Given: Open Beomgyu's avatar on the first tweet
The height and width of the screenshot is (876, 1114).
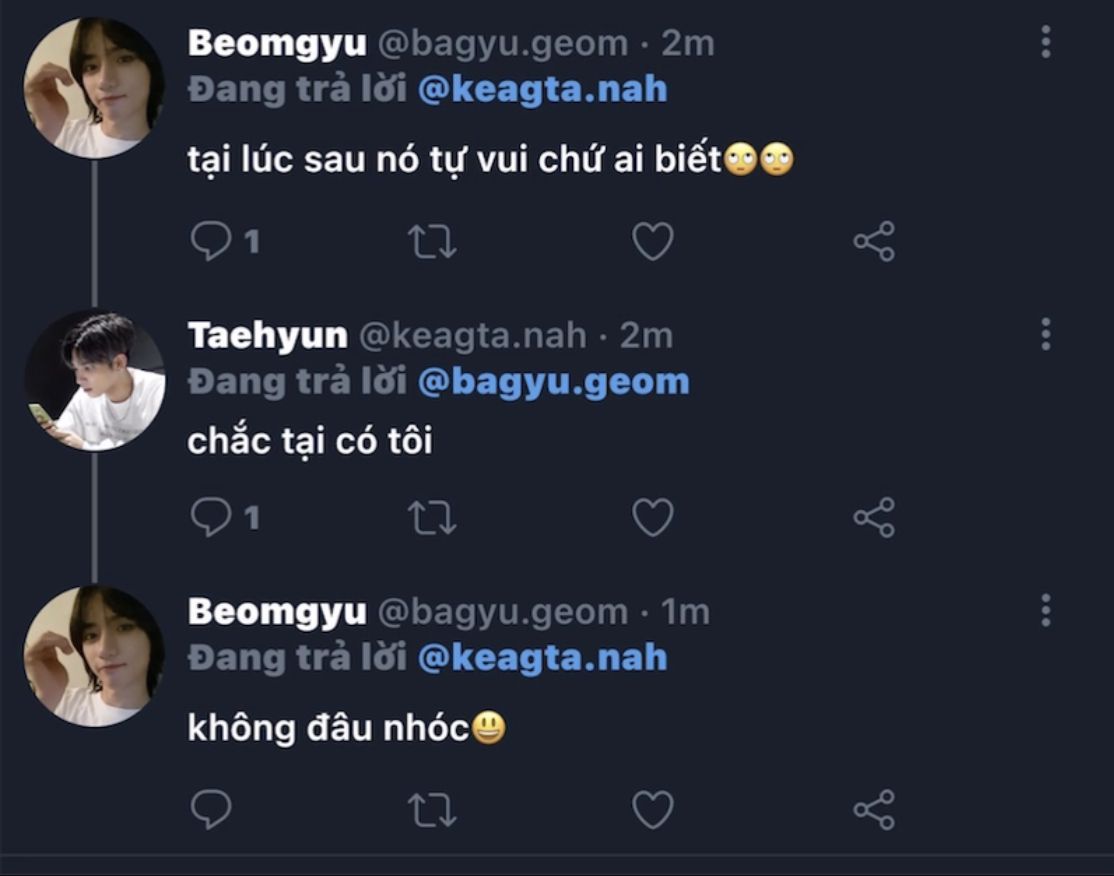Looking at the screenshot, I should coord(94,88).
